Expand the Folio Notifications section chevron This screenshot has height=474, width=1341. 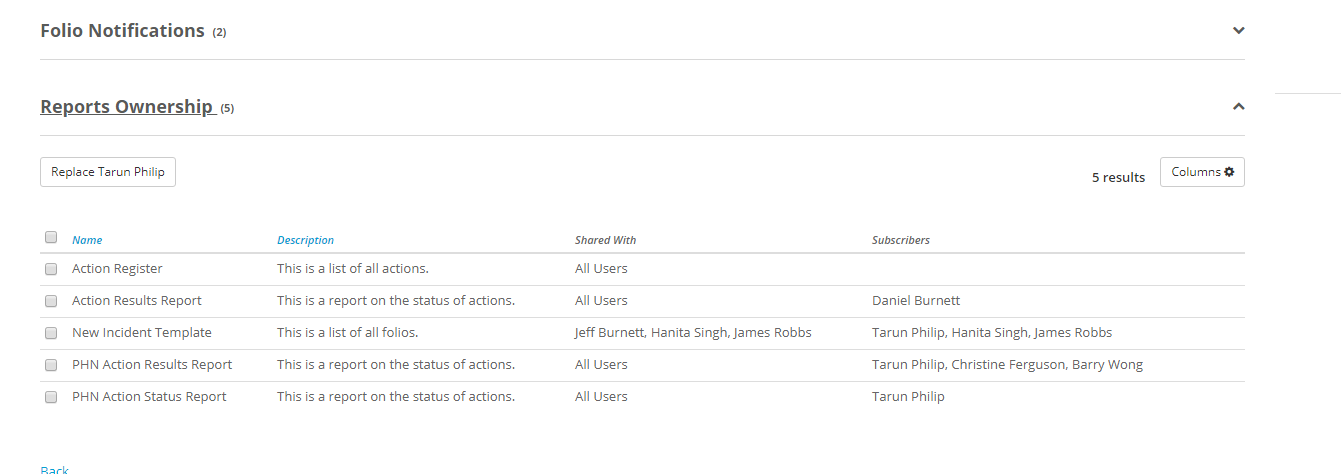[1238, 31]
